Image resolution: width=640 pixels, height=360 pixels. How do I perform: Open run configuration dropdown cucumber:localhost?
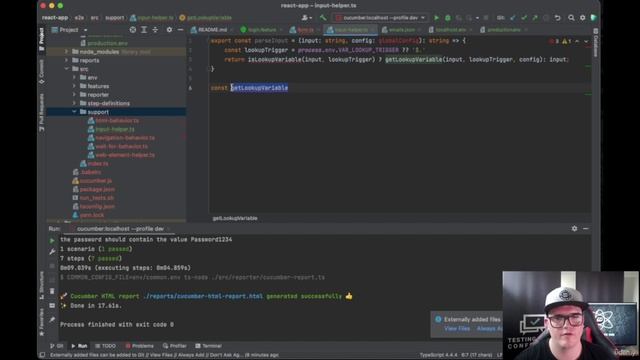(380, 18)
